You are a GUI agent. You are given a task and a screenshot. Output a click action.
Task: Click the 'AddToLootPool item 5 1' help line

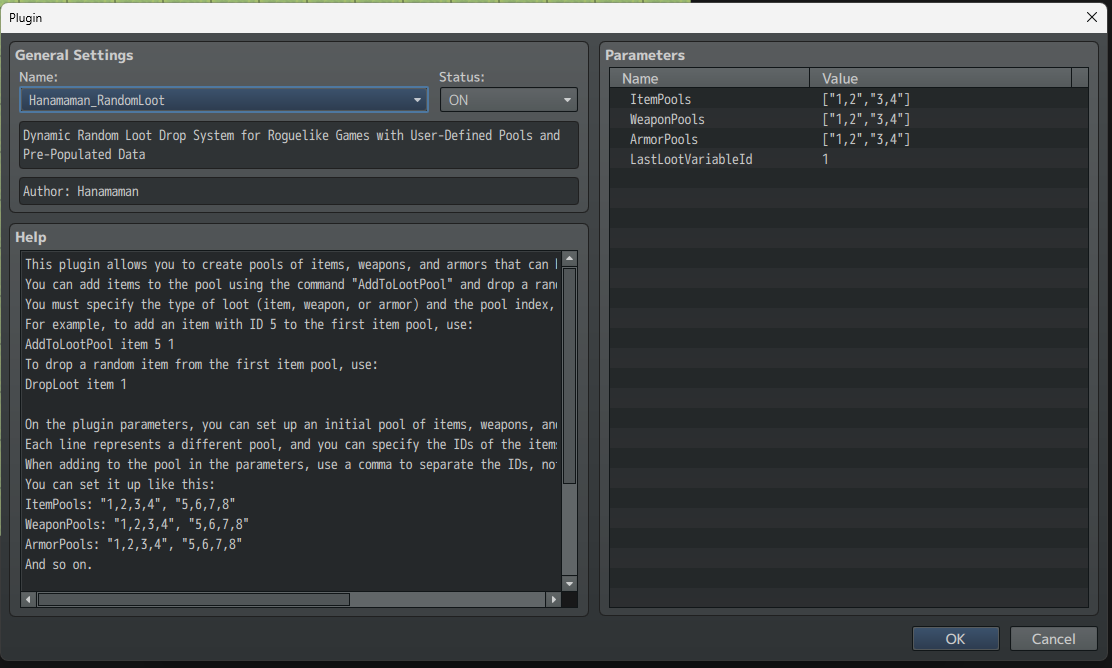pyautogui.click(x=99, y=344)
